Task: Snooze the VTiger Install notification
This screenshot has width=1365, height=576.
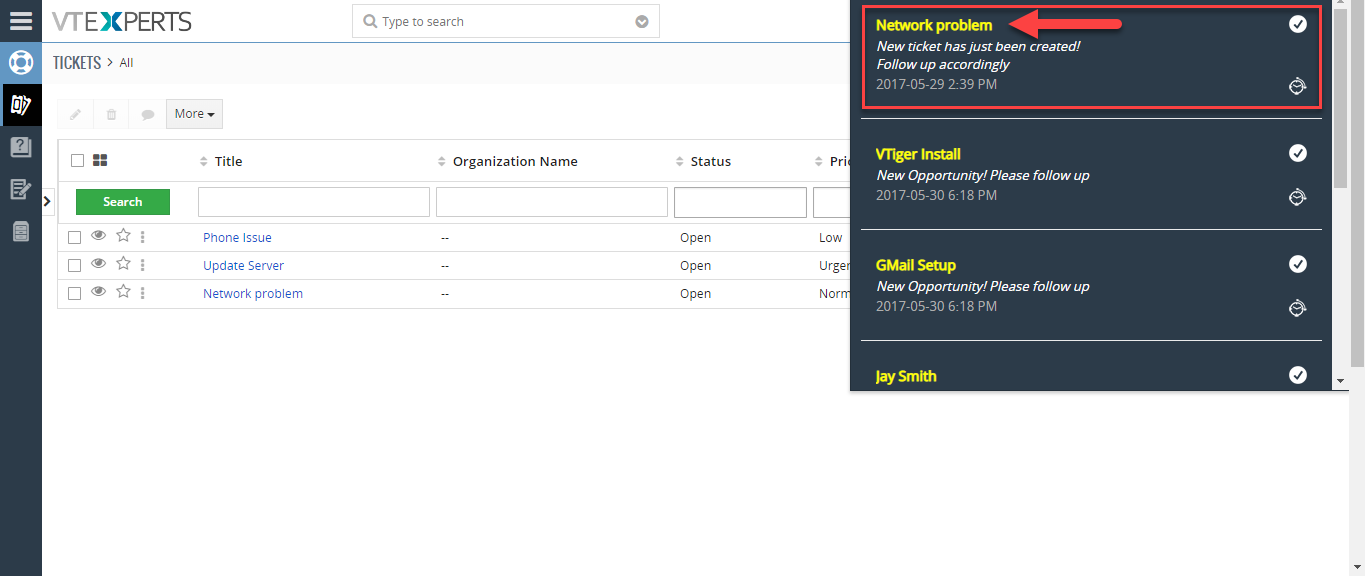Action: coord(1298,197)
